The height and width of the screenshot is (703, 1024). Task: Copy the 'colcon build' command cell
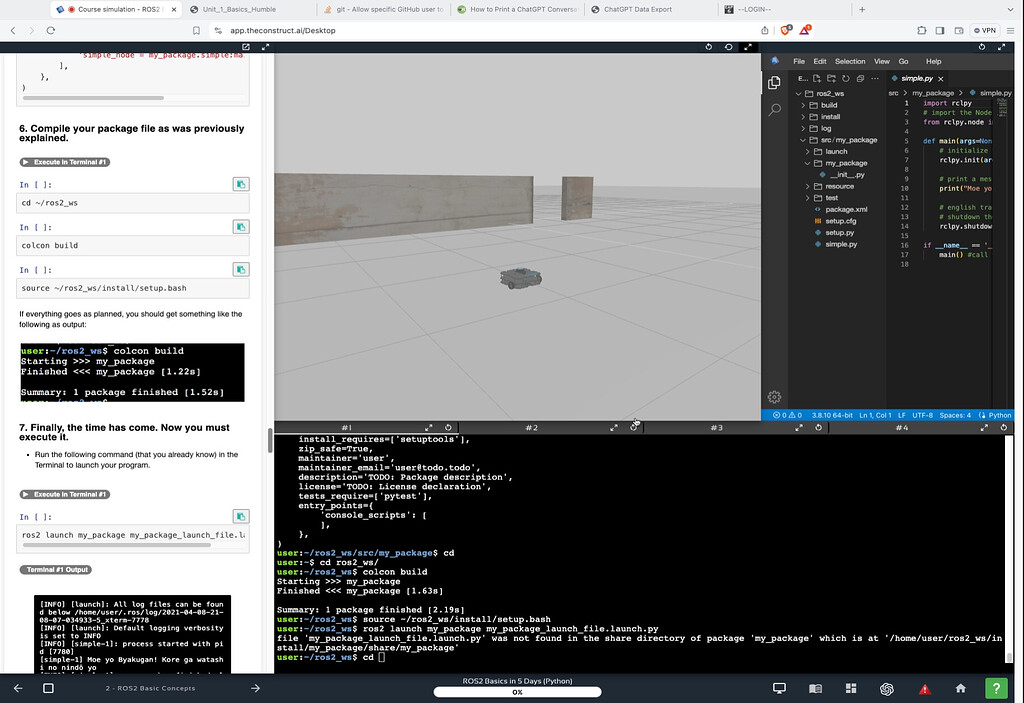(241, 227)
